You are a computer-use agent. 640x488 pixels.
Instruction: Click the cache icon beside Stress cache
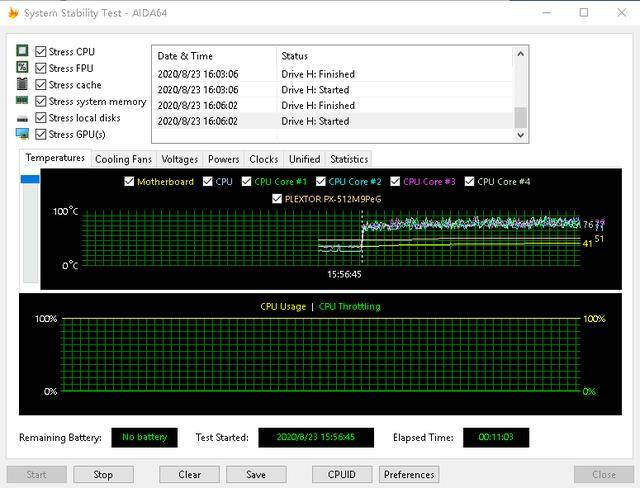tap(22, 85)
